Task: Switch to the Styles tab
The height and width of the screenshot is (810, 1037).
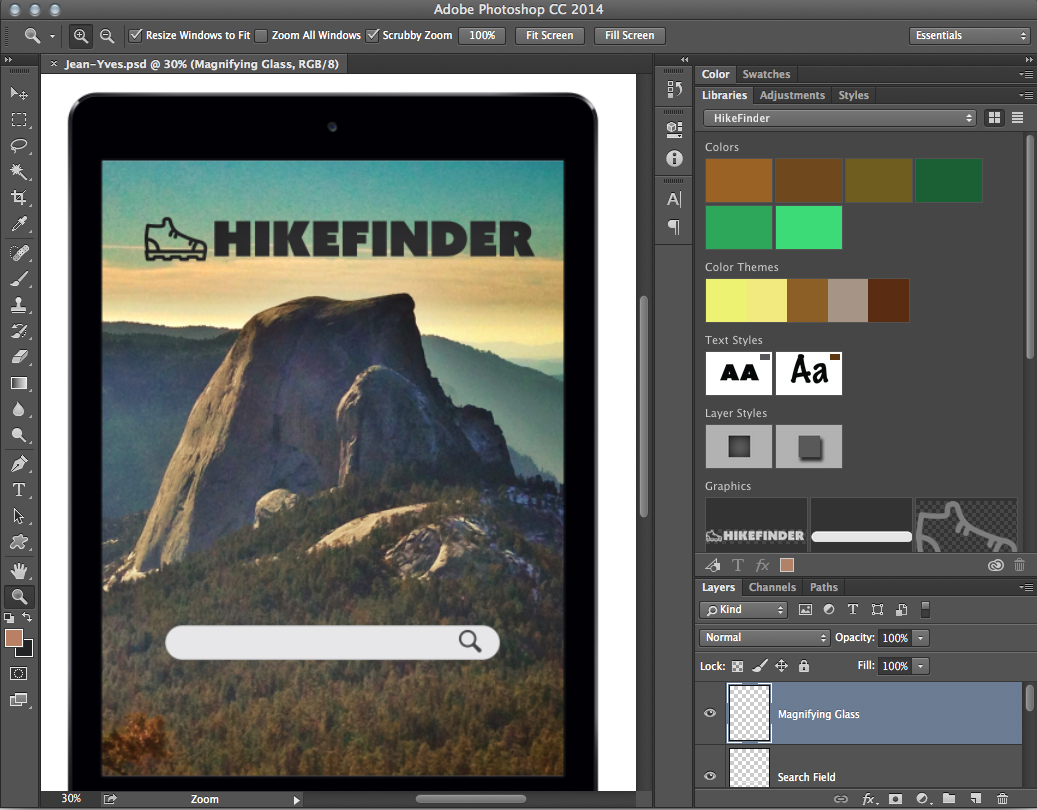Action: (x=853, y=95)
